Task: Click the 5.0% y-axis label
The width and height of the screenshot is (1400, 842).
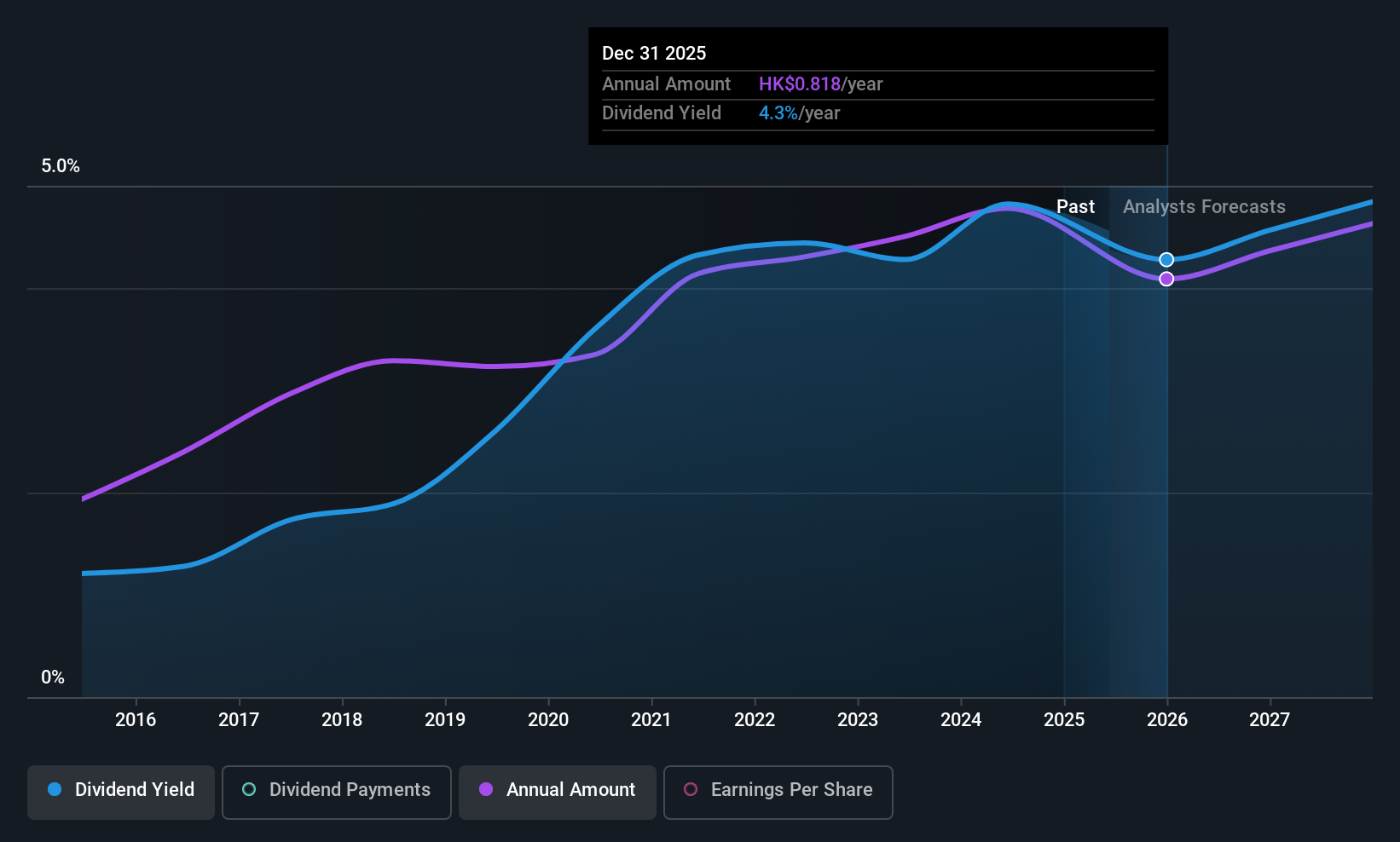Action: 61,166
